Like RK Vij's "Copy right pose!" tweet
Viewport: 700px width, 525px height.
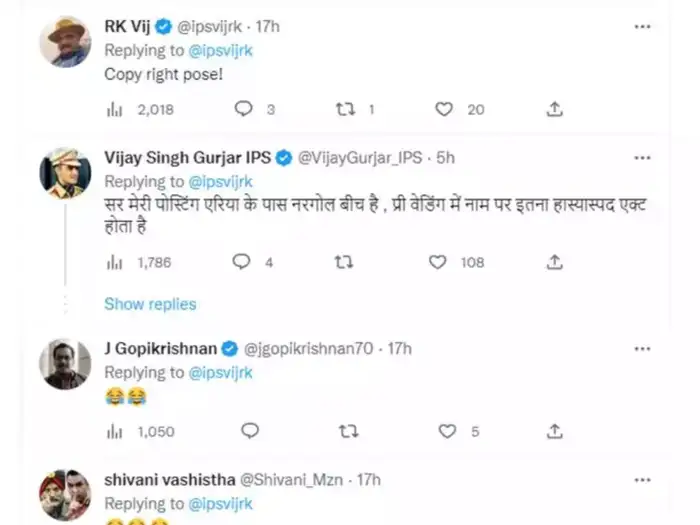click(444, 110)
